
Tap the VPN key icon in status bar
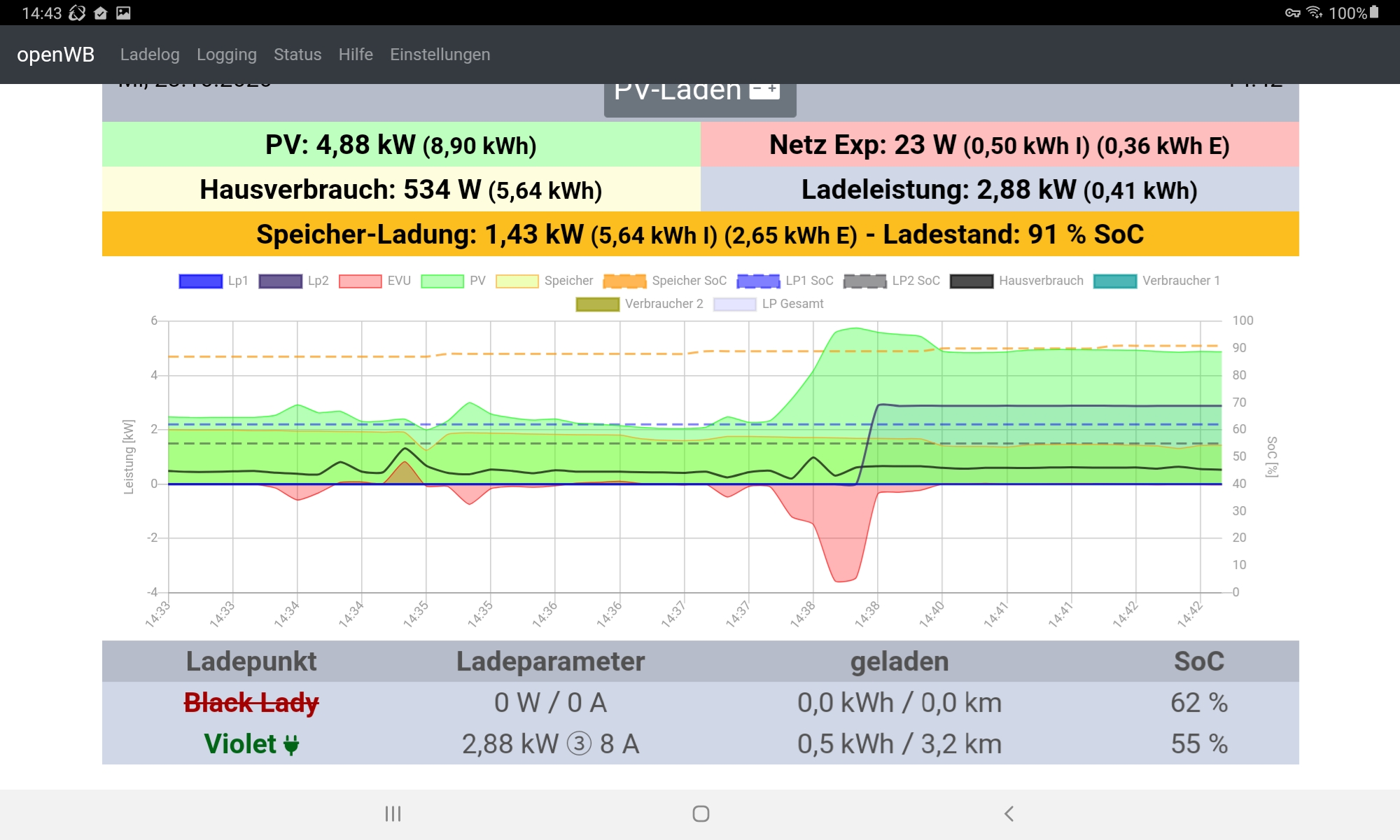(x=1292, y=13)
